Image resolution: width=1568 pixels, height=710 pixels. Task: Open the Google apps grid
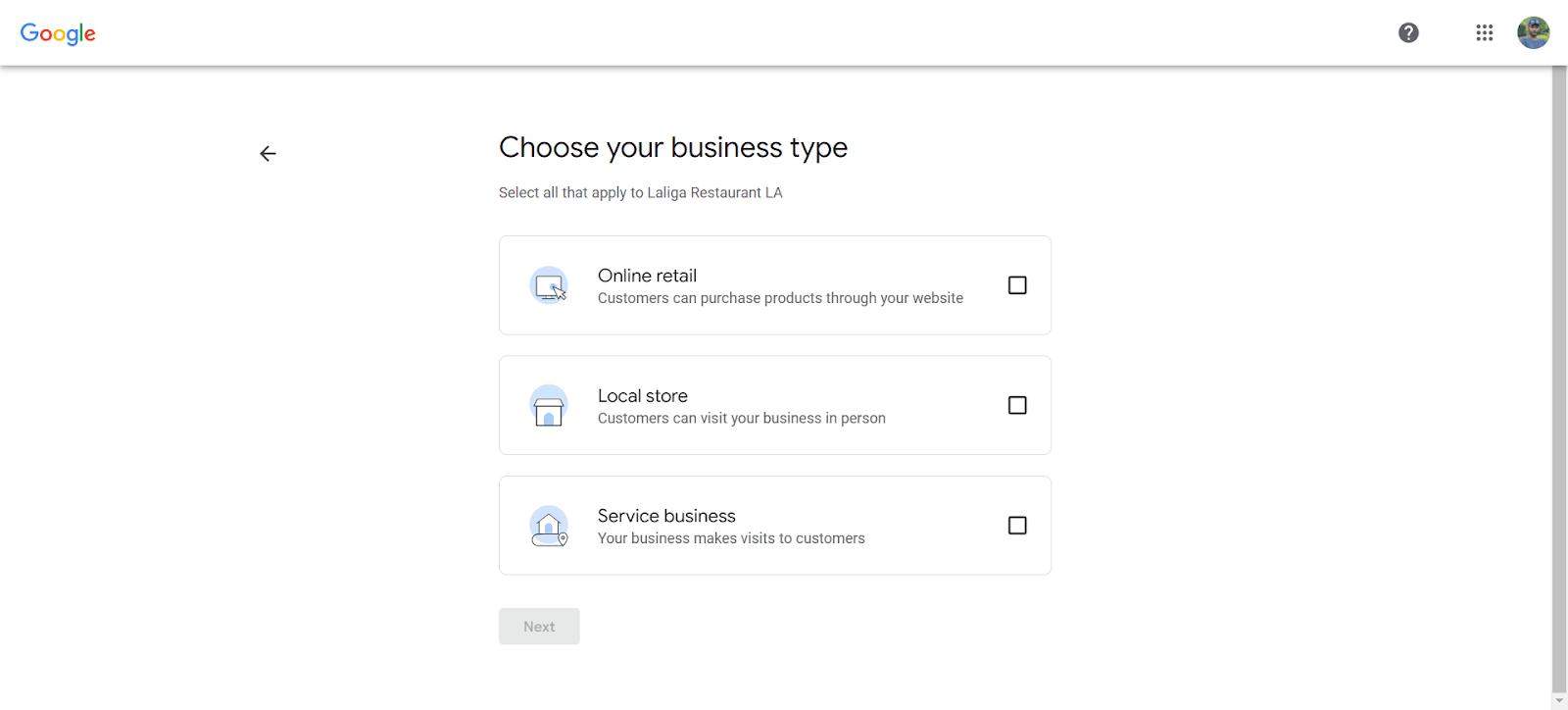click(1485, 33)
